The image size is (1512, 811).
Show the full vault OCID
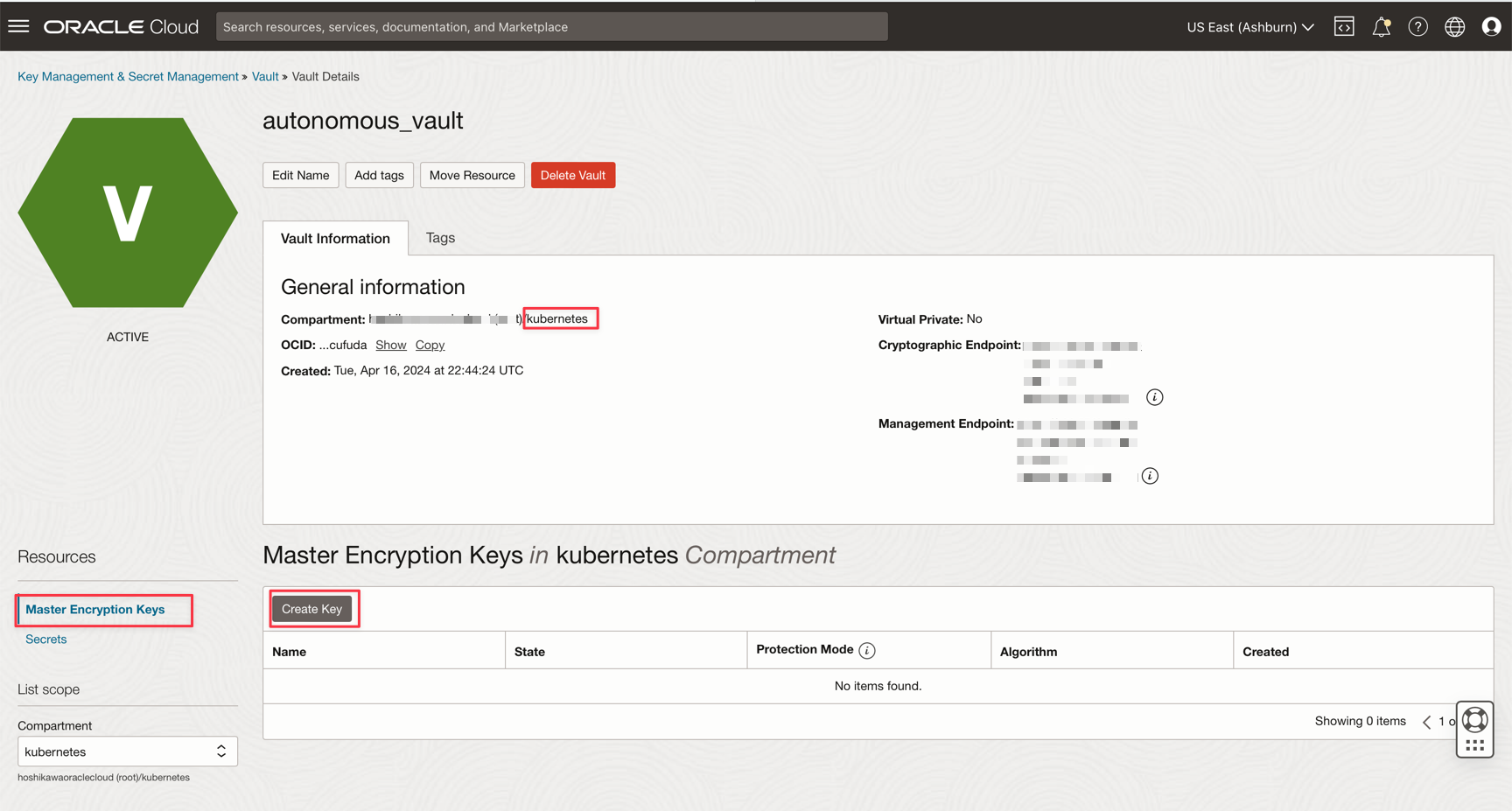[x=391, y=346]
